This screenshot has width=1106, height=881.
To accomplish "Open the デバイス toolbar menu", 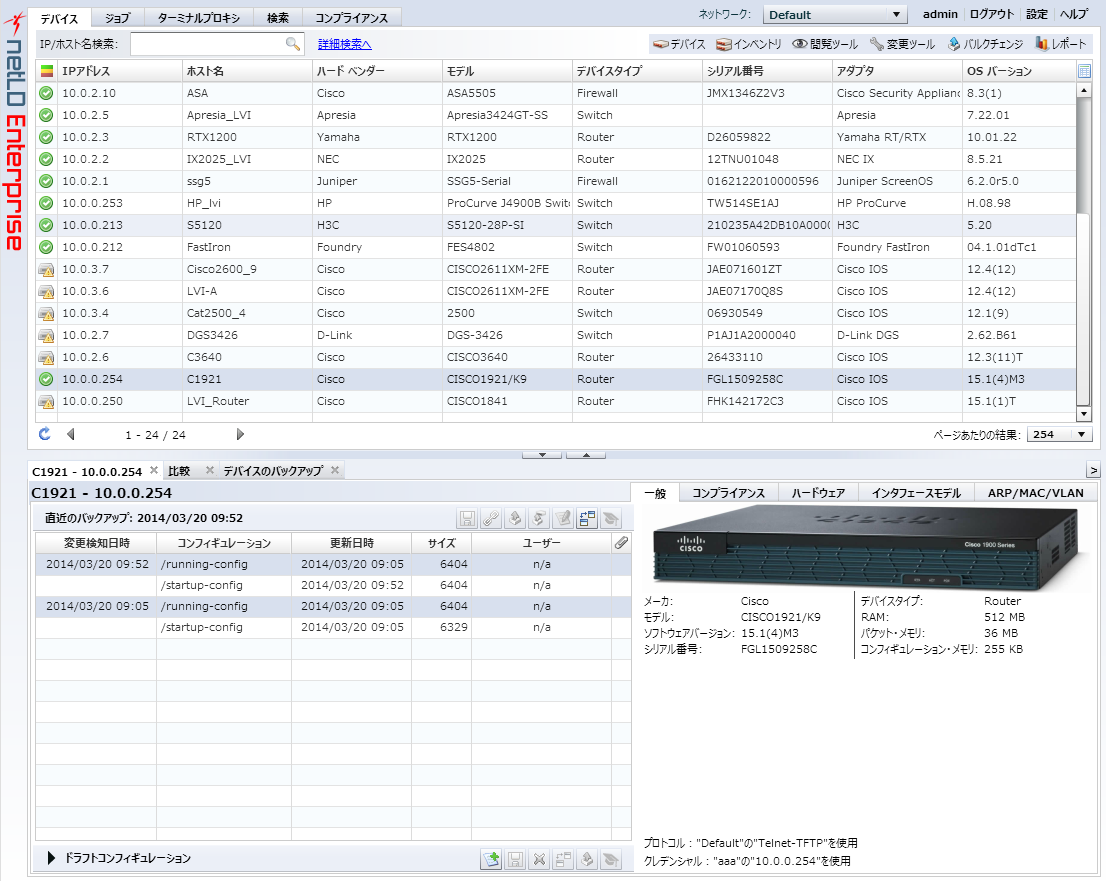I will point(679,44).
